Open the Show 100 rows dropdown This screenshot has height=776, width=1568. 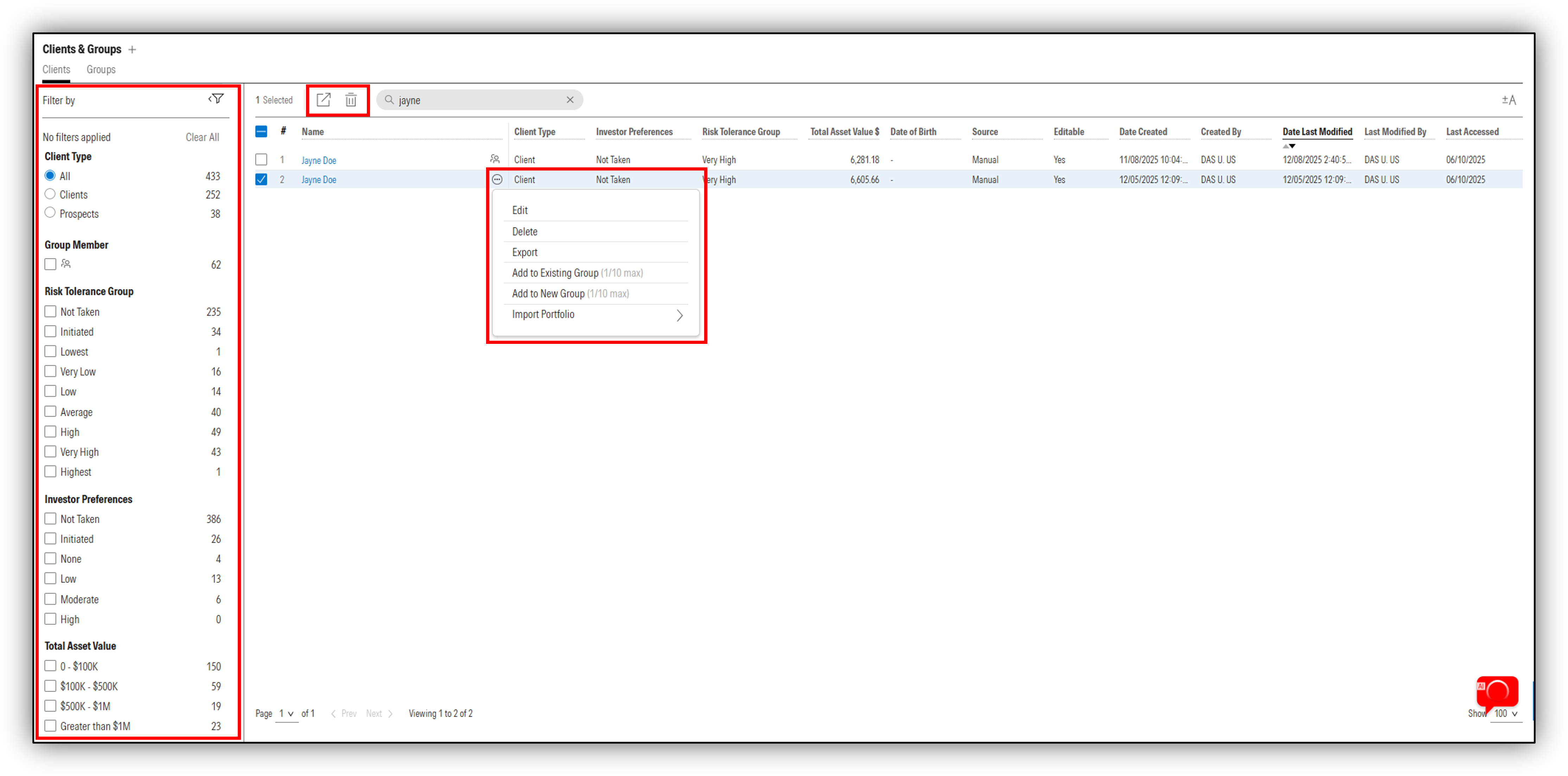[x=1506, y=713]
